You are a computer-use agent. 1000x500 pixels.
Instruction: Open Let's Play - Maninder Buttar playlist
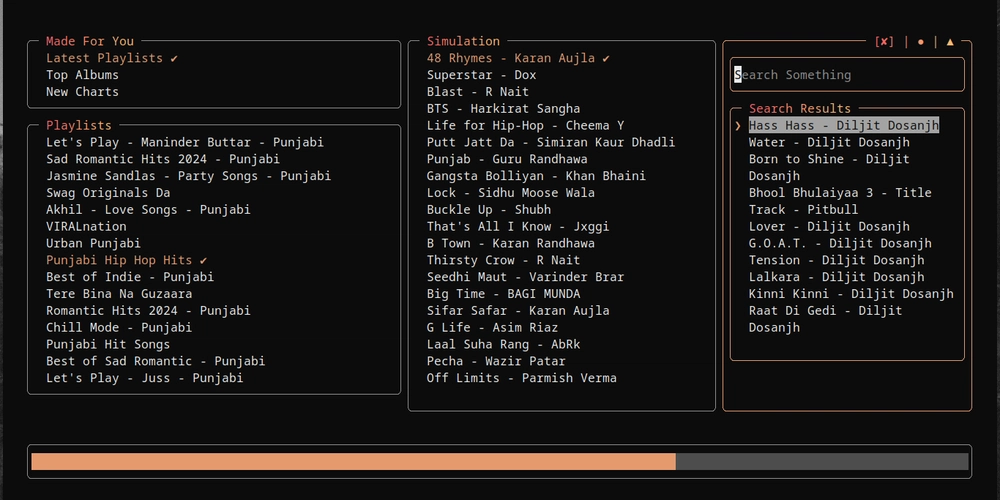click(184, 142)
